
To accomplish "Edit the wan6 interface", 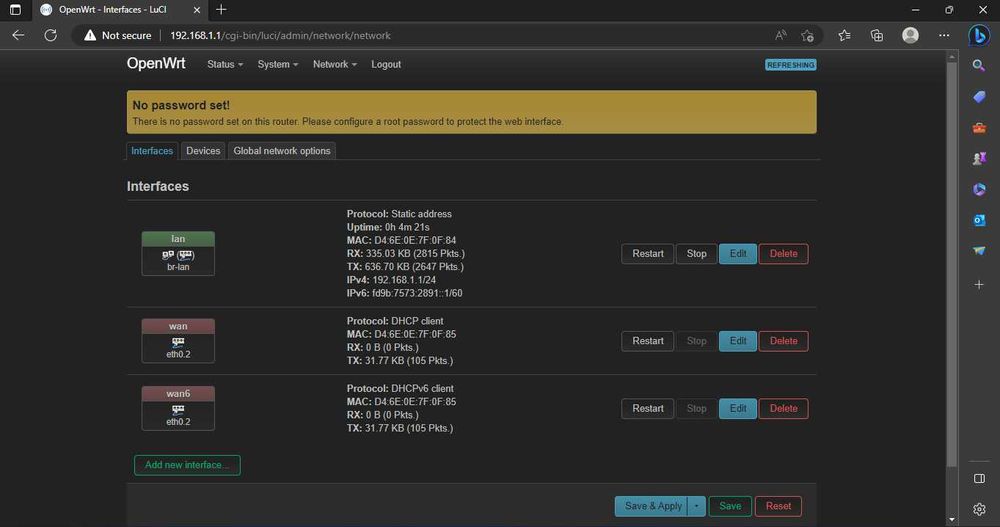I will 738,408.
